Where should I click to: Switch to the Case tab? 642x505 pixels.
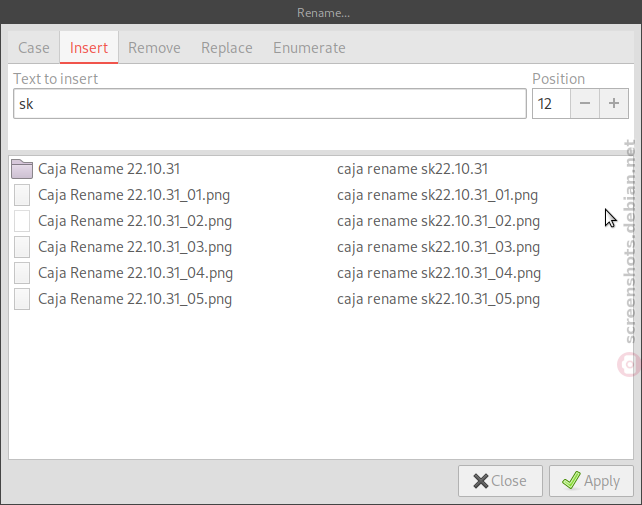tap(34, 48)
